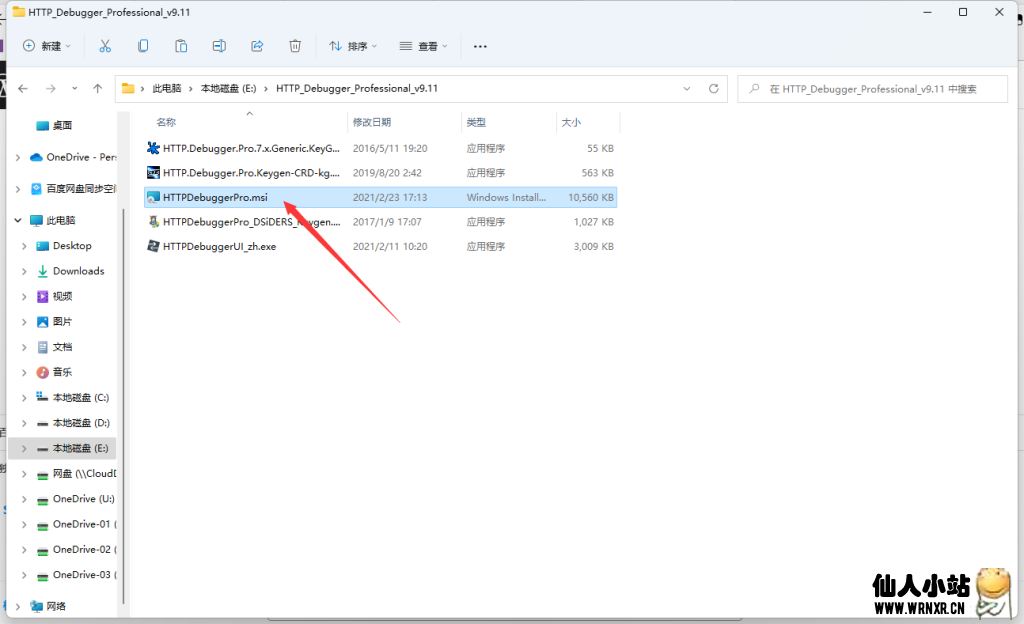Collapse the 此电脑 tree node

(x=17, y=220)
